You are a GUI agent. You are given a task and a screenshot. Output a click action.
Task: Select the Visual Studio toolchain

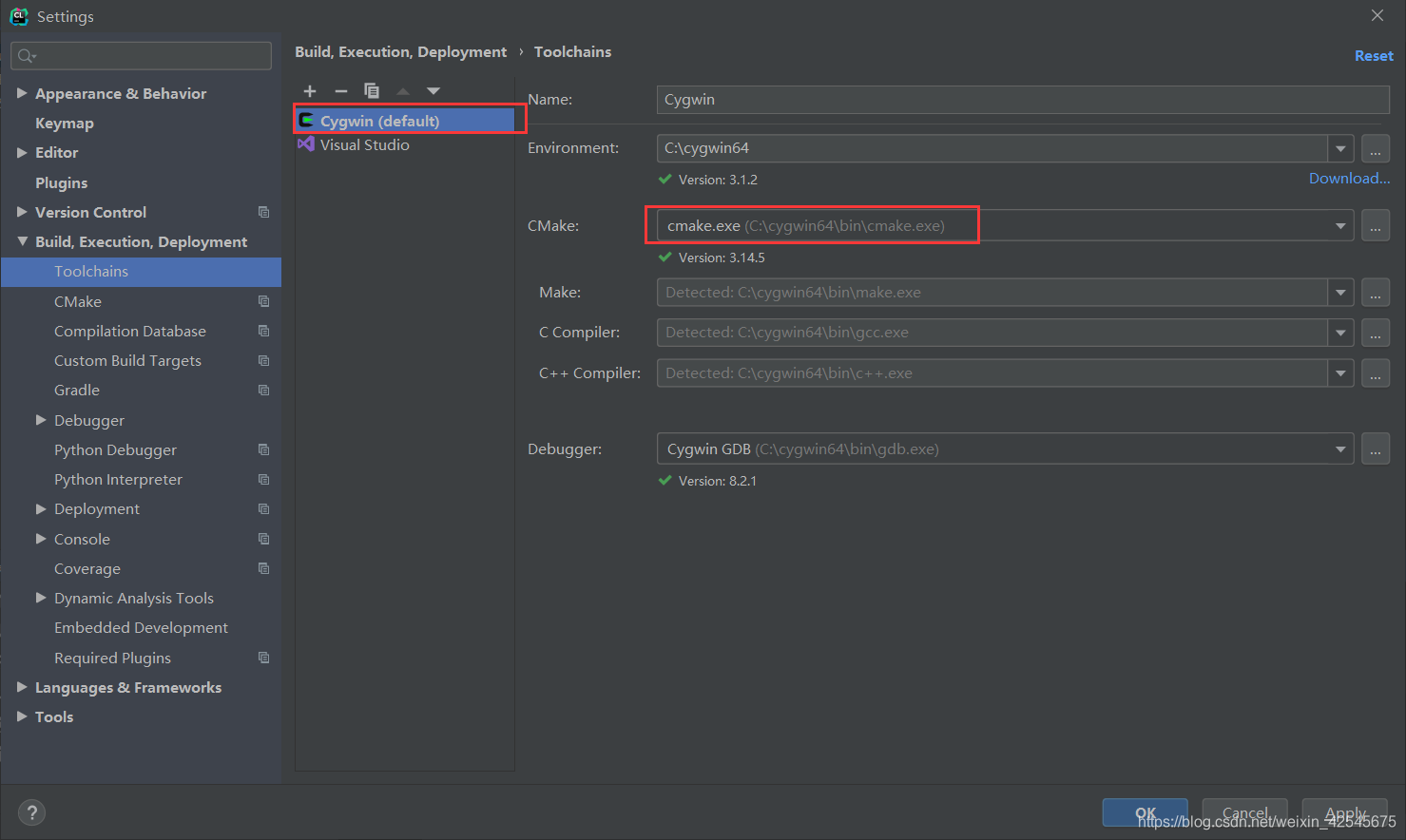[x=364, y=144]
